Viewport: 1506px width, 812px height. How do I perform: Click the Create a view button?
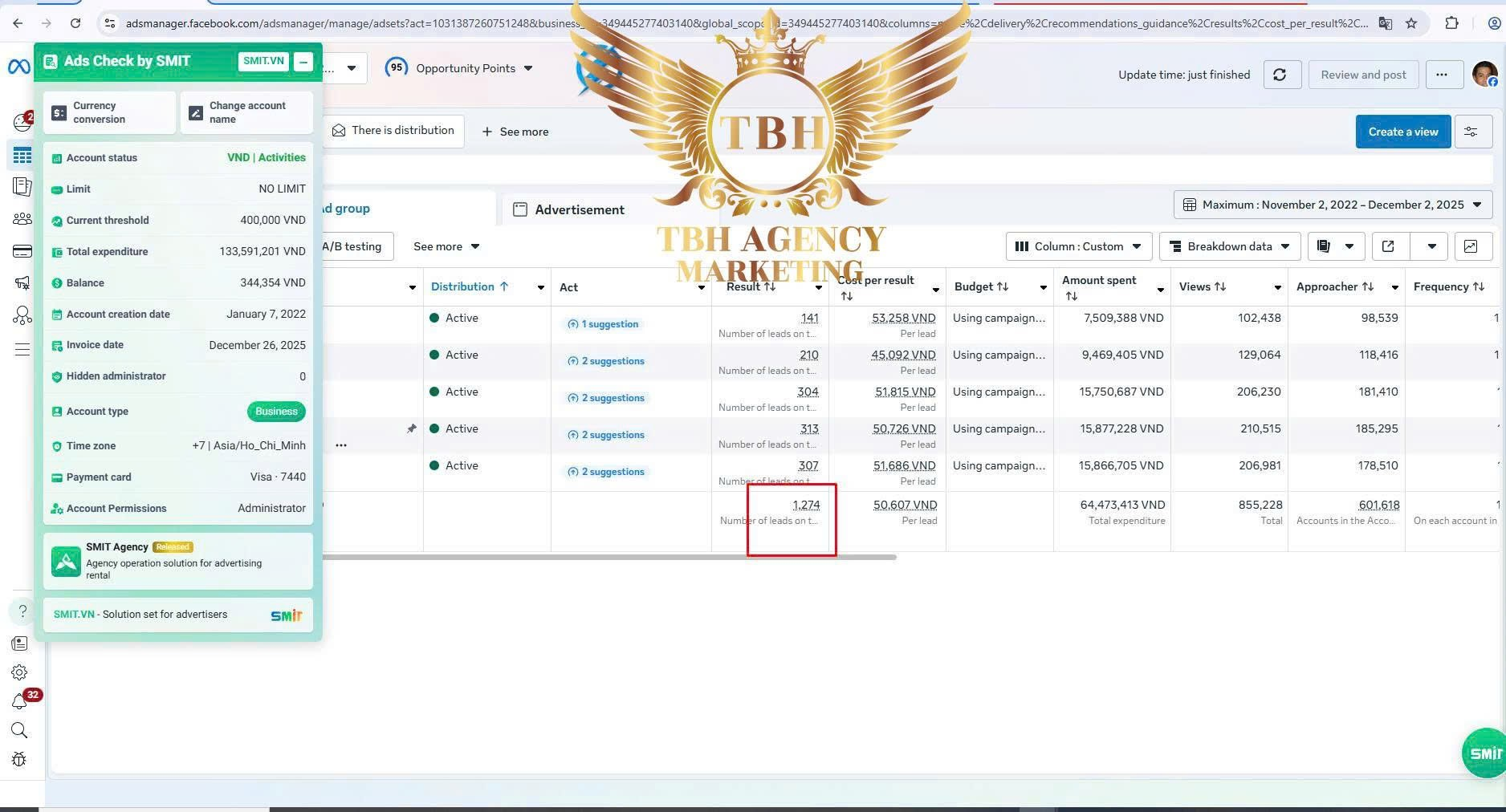pyautogui.click(x=1403, y=132)
